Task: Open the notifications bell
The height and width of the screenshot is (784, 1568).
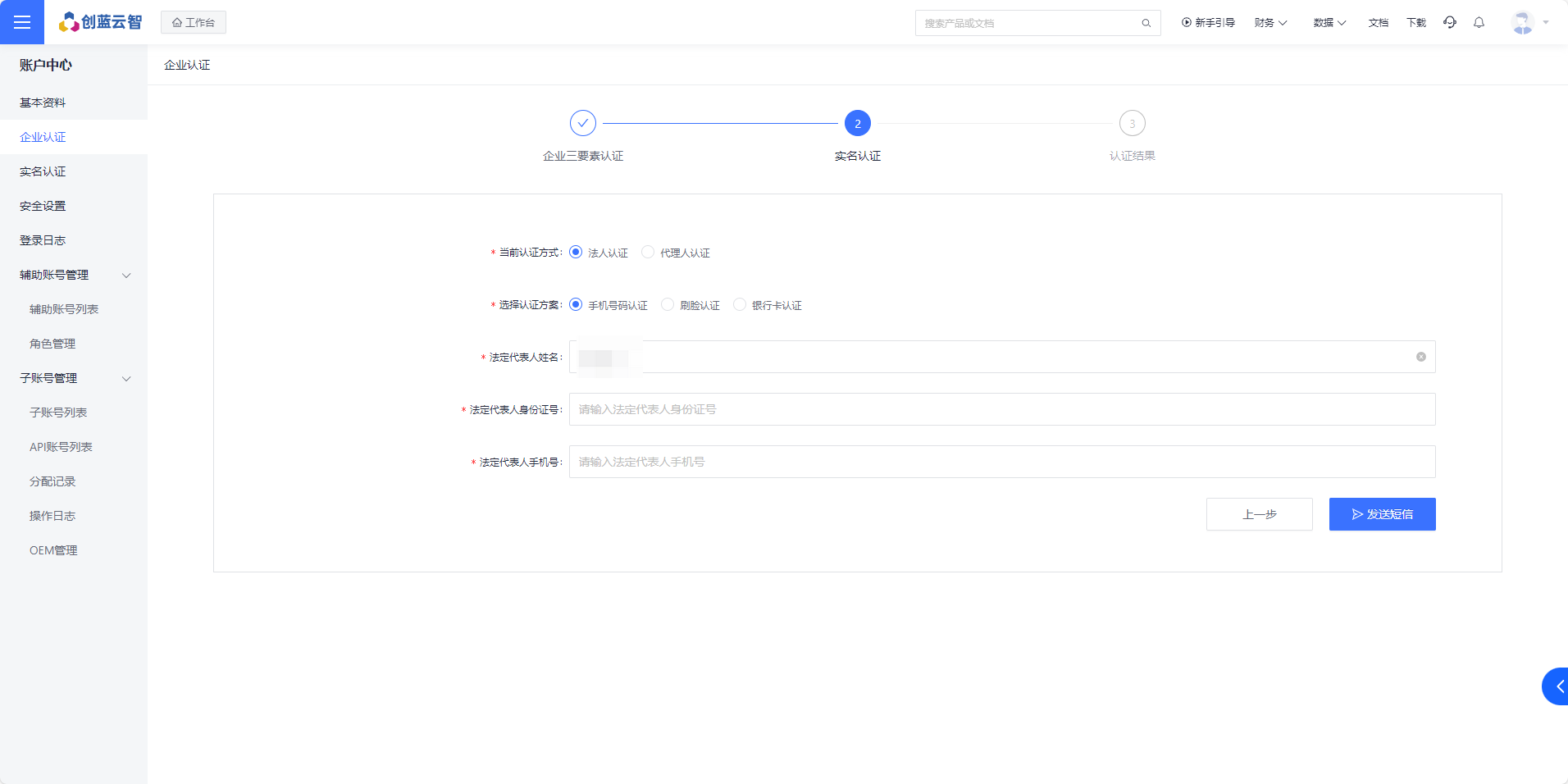Action: click(x=1479, y=22)
